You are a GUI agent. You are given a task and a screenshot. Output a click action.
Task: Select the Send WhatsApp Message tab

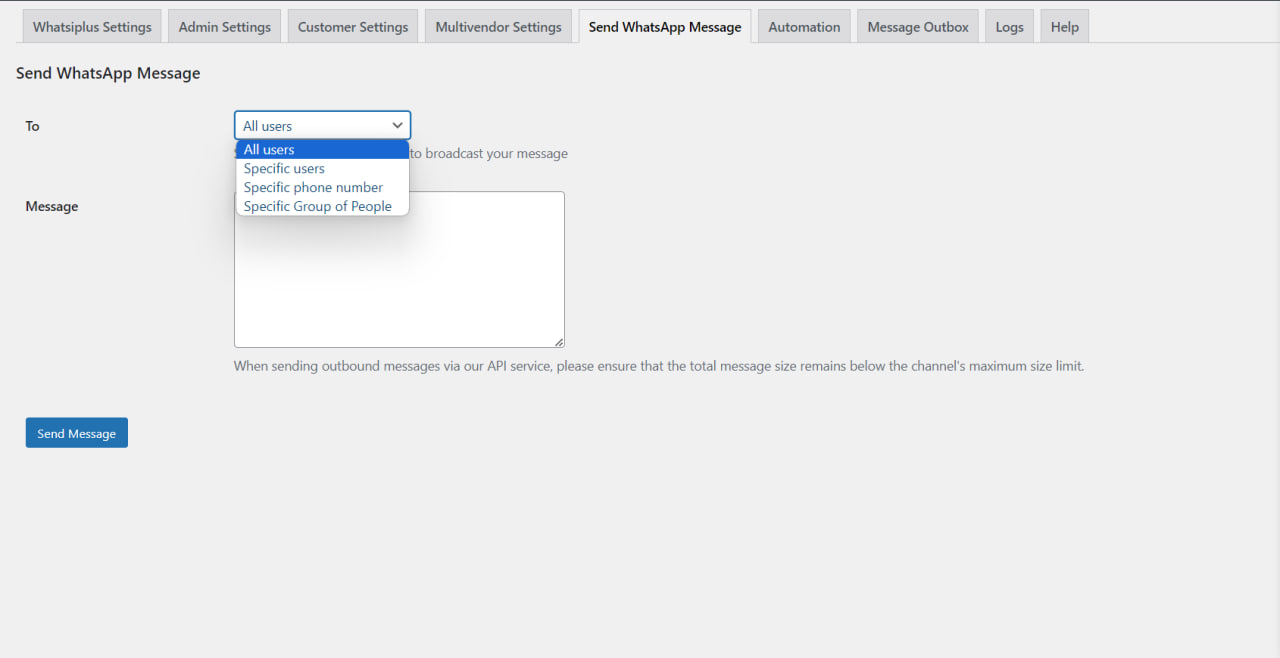[664, 26]
